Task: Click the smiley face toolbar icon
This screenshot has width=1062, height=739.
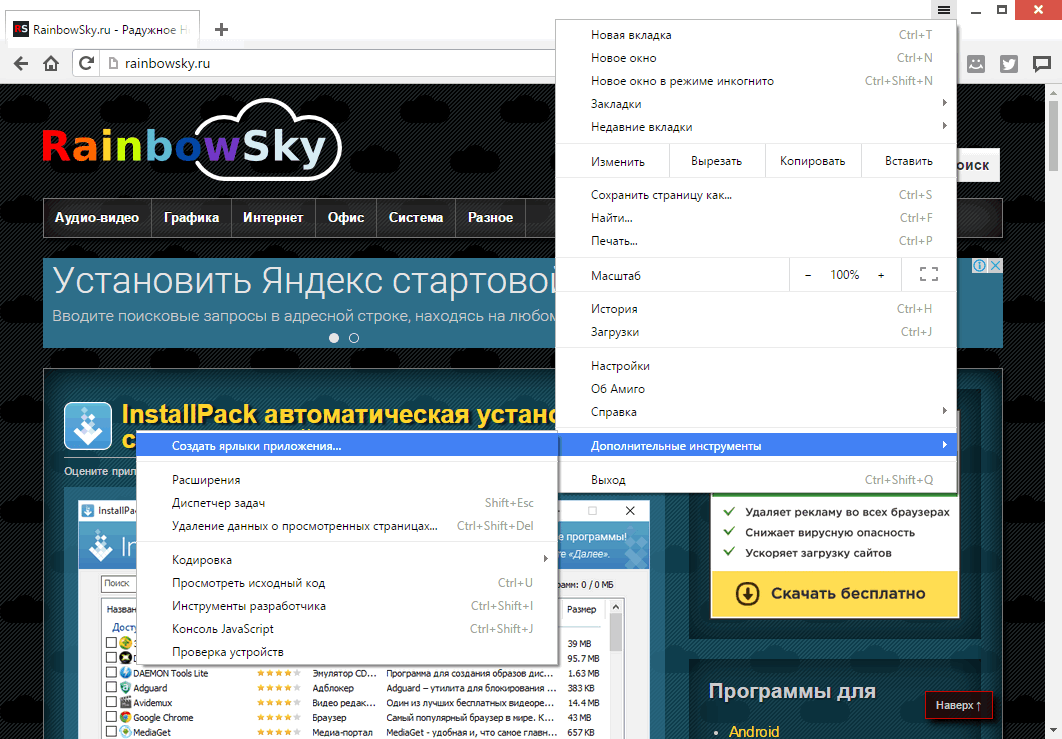Action: coord(975,64)
